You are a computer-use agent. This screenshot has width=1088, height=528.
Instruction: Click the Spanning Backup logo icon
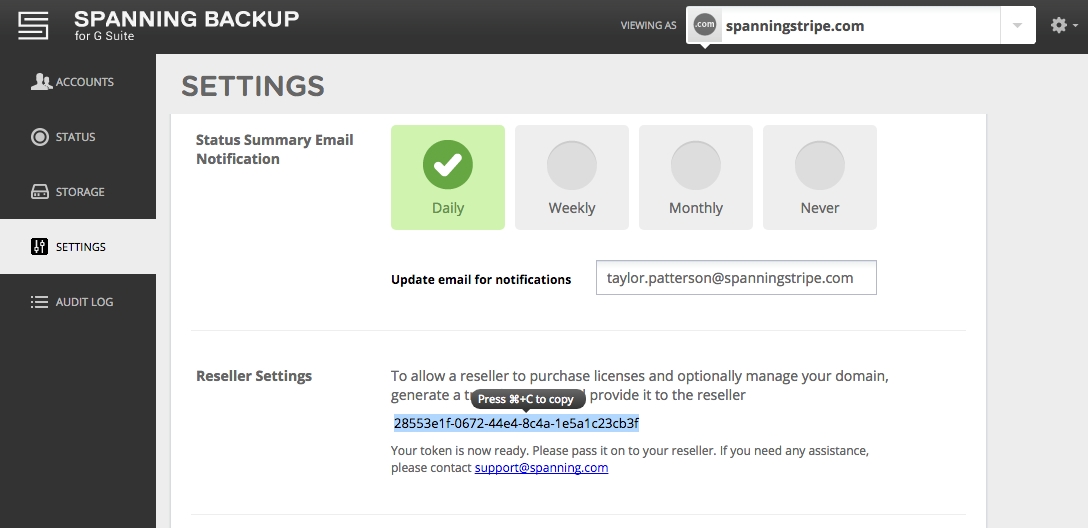point(33,26)
